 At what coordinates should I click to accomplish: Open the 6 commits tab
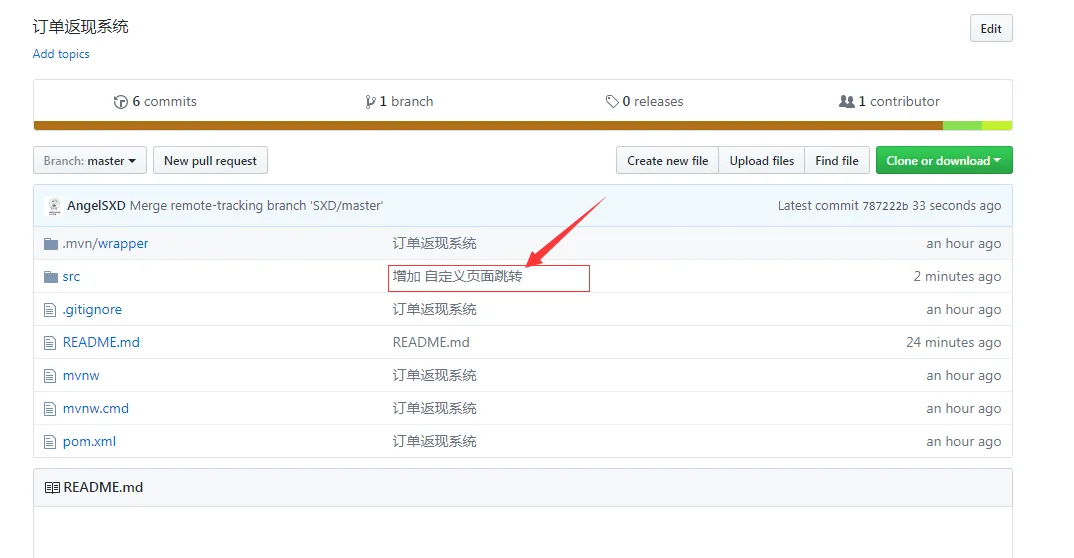tap(155, 101)
